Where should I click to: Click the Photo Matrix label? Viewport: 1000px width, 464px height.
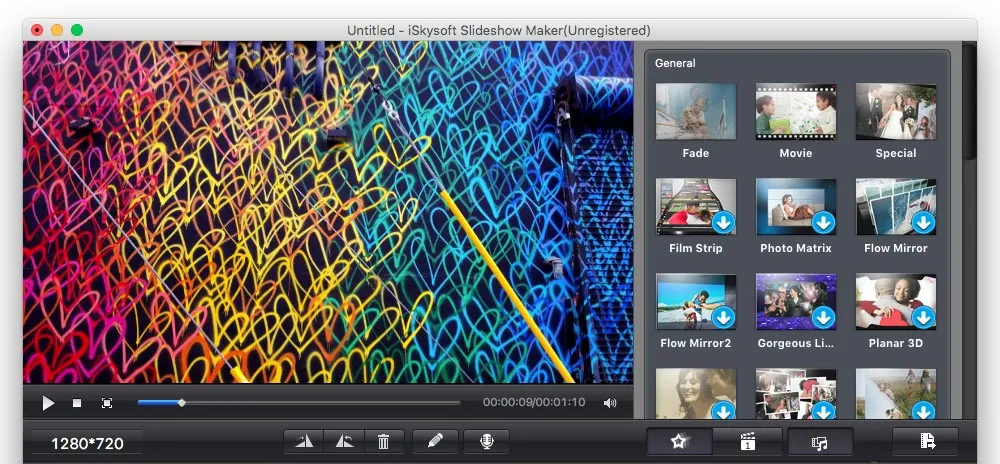796,248
